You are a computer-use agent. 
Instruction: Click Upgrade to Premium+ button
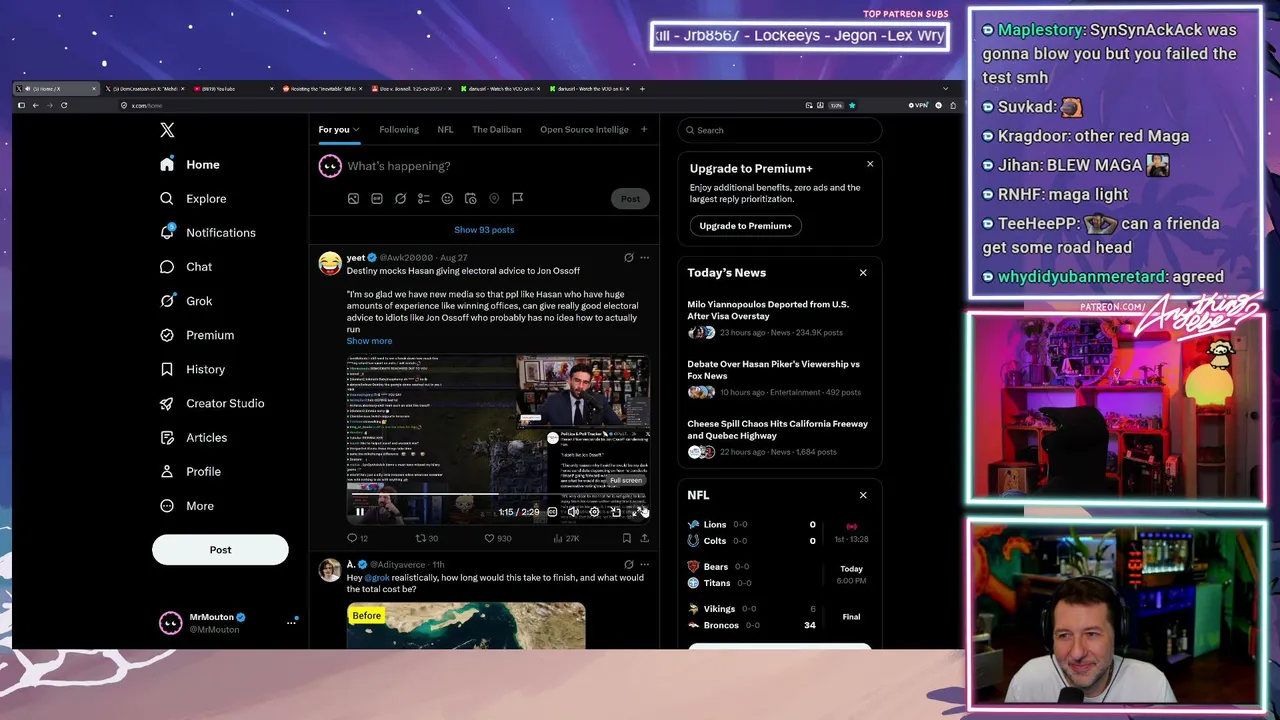coord(745,226)
